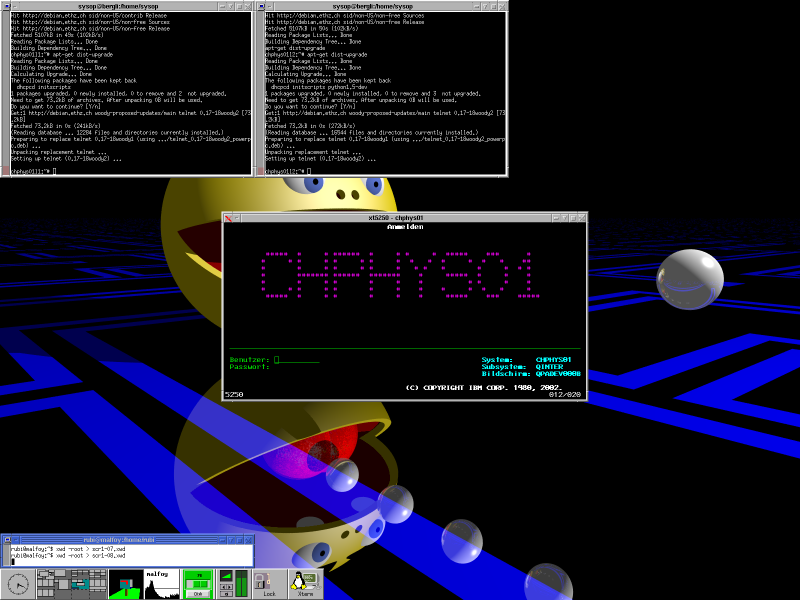This screenshot has width=800, height=600.
Task: Close the xt5250 - chphys01 window
Action: pyautogui.click(x=582, y=218)
